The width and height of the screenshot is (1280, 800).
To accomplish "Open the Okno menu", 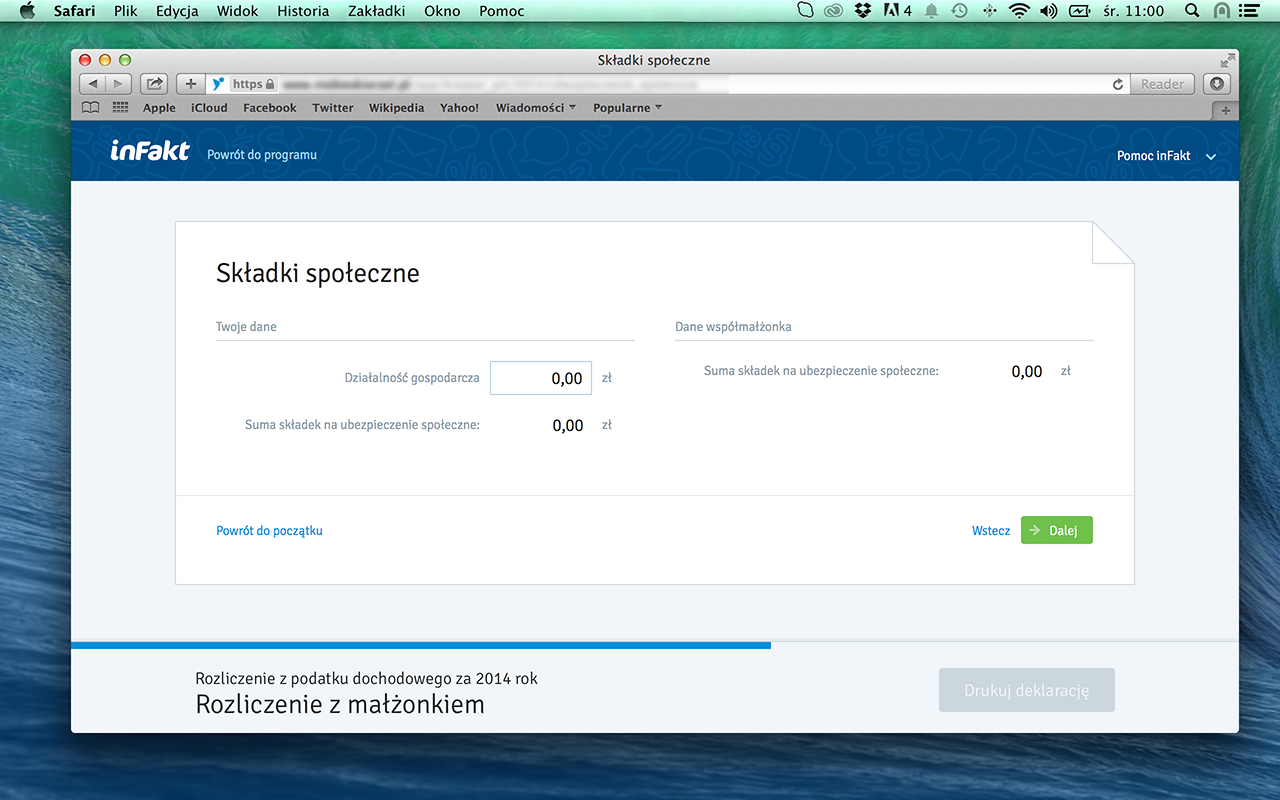I will pyautogui.click(x=442, y=11).
